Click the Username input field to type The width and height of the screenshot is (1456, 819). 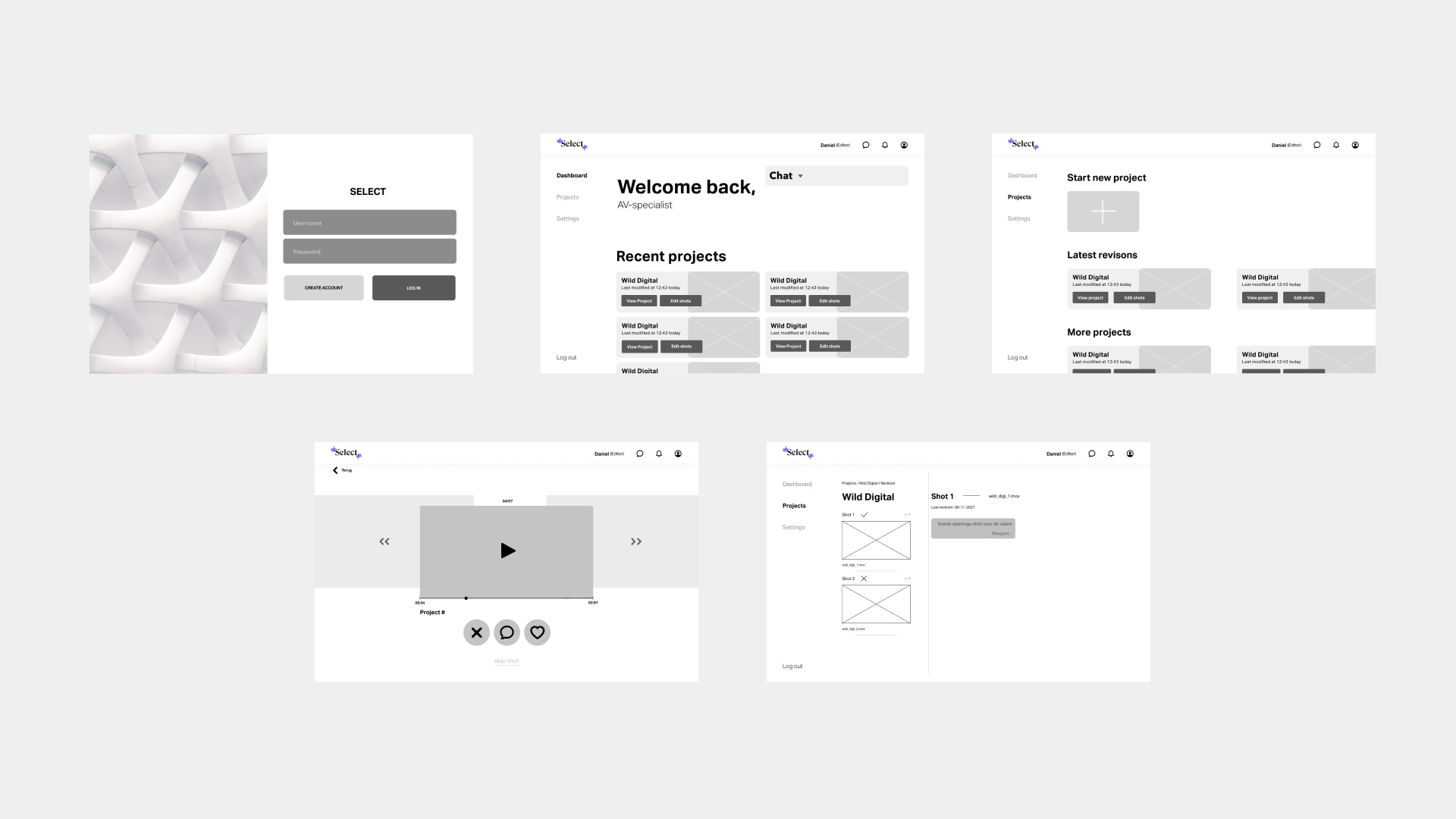(x=369, y=222)
